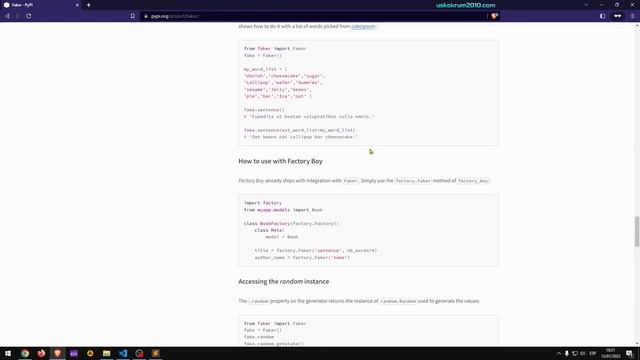The image size is (640, 360).
Task: Click the 'import factory' code line
Action: pyautogui.click(x=263, y=203)
